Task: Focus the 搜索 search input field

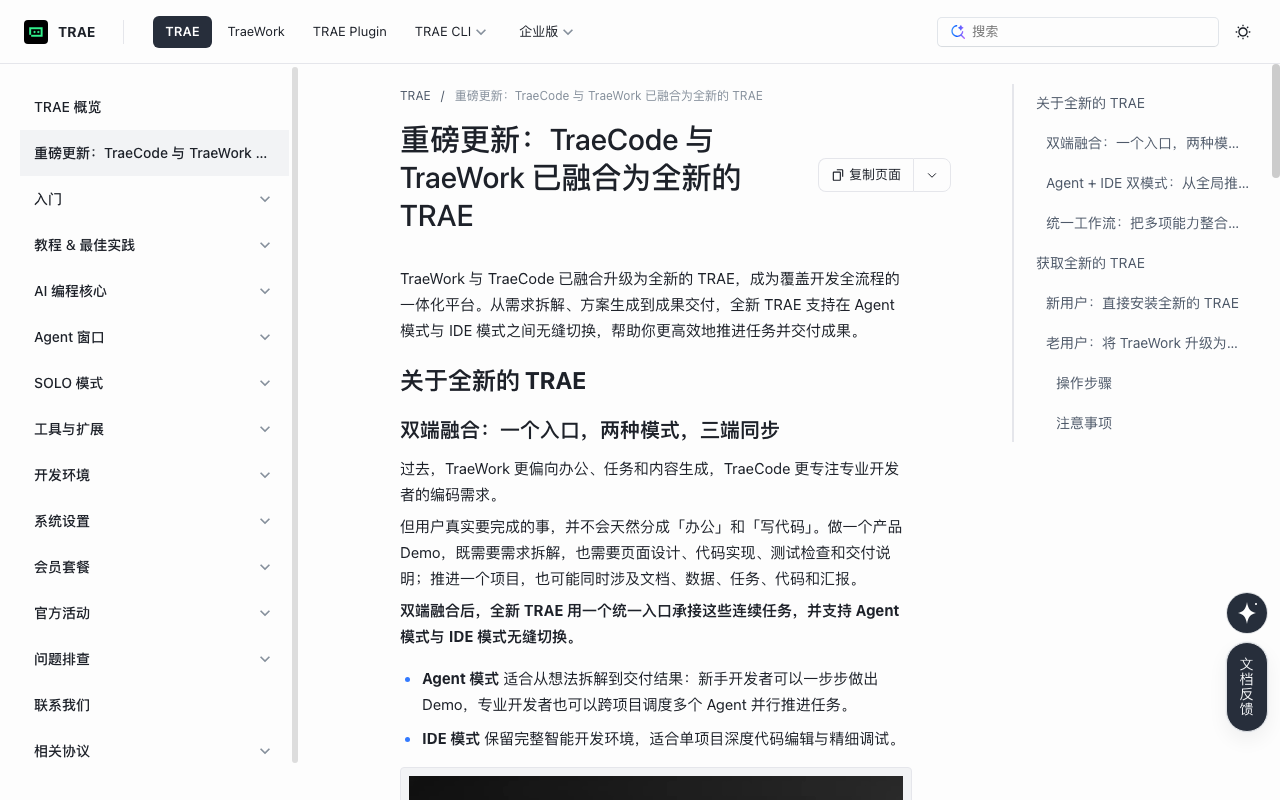Action: tap(1078, 32)
